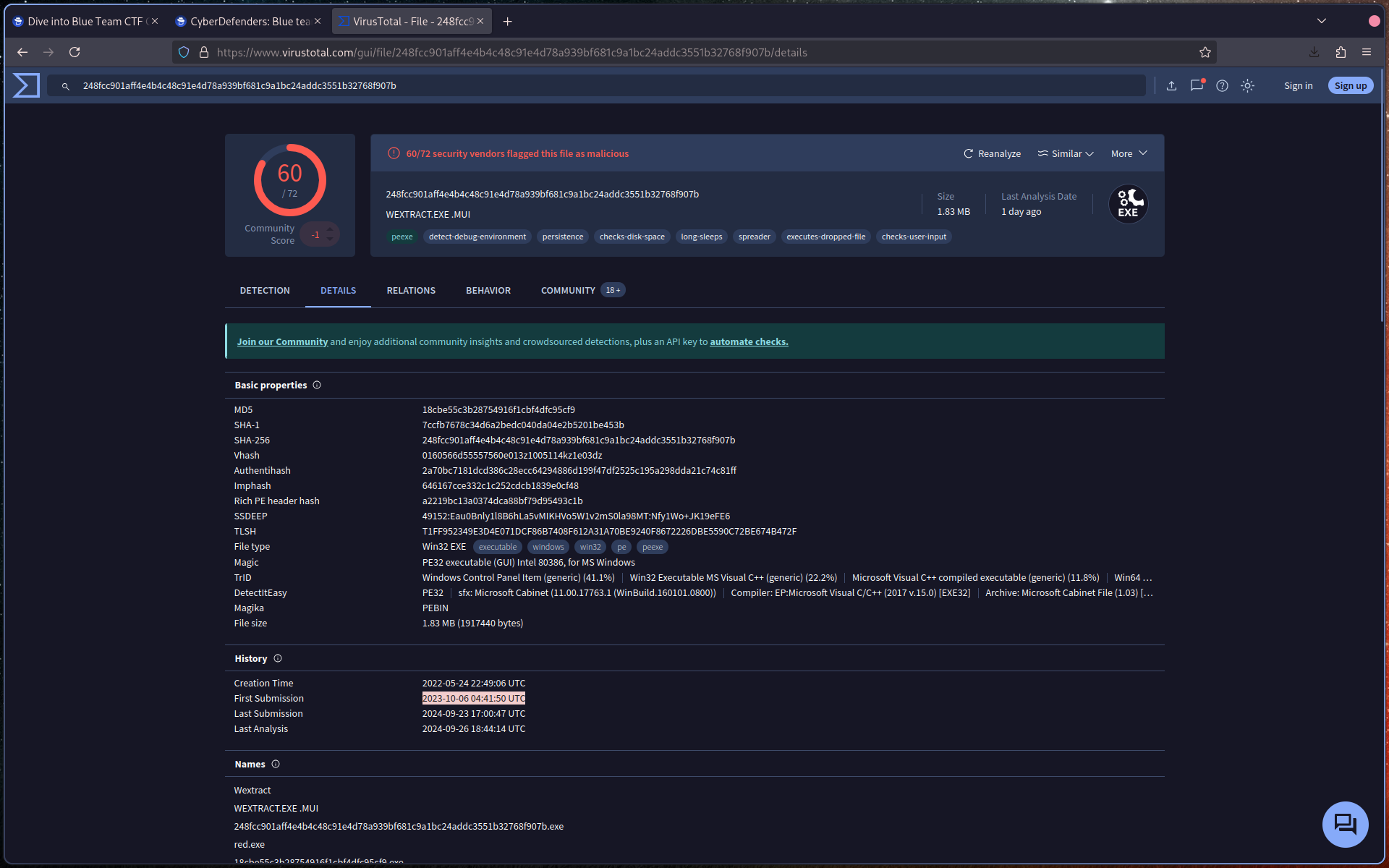This screenshot has height=868, width=1389.
Task: Click the checks-disk-space tag
Action: (x=632, y=237)
